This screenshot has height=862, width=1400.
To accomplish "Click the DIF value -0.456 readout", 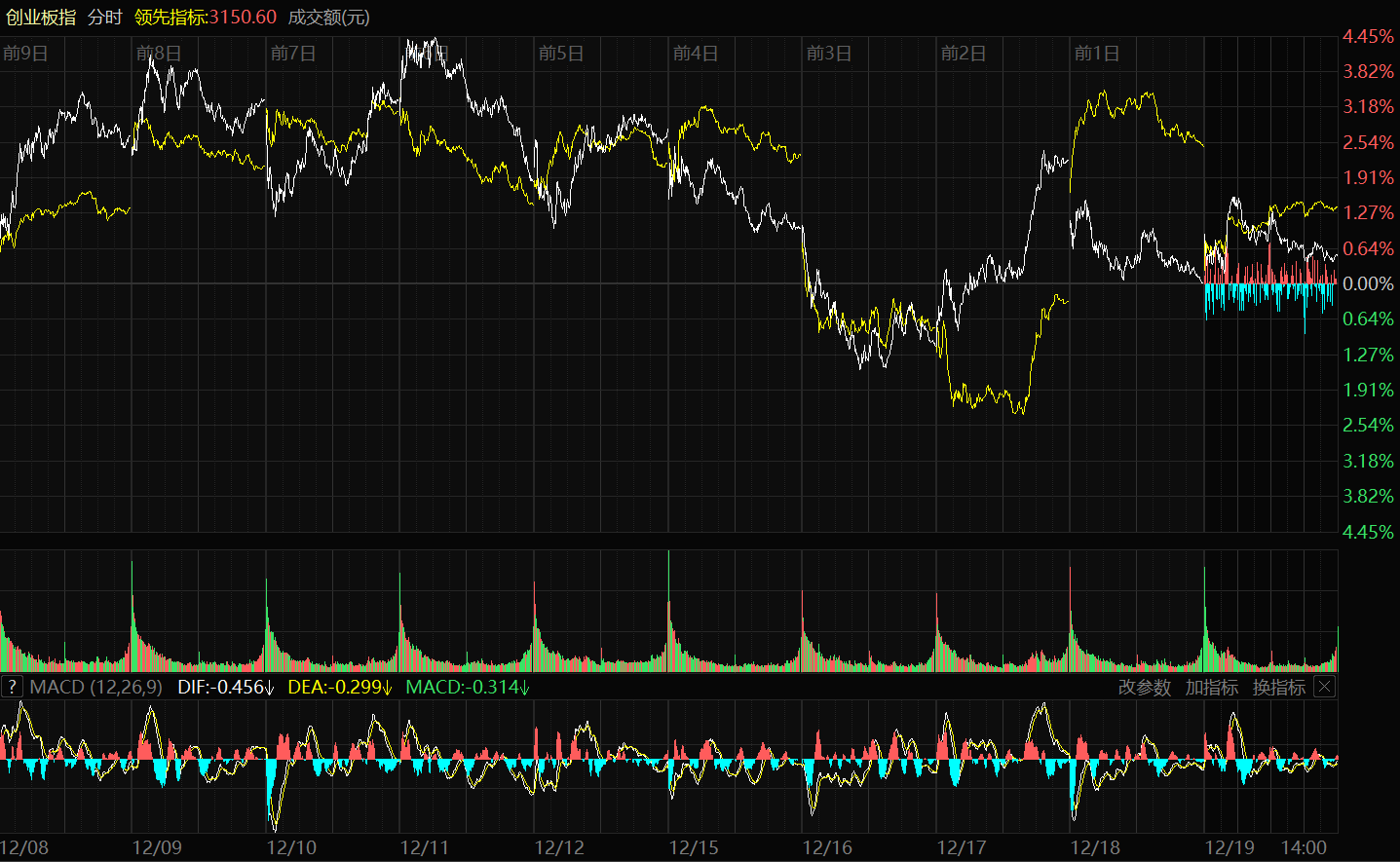I will click(x=226, y=687).
